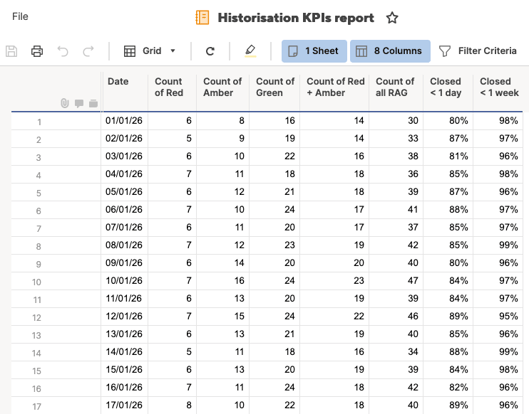
Task: Click the Filter Criteria label
Action: pyautogui.click(x=487, y=51)
